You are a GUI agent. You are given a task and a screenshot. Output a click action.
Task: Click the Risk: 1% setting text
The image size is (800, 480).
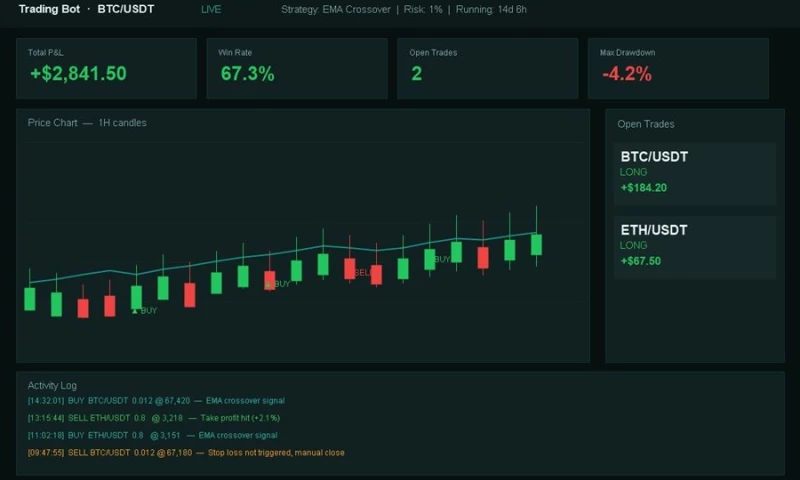422,9
